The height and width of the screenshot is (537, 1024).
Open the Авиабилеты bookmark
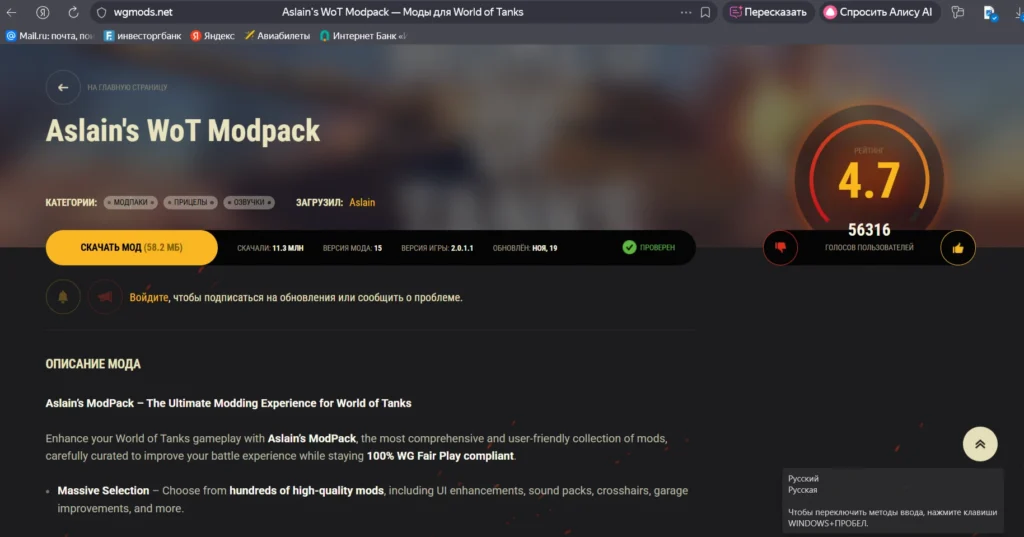pos(279,35)
